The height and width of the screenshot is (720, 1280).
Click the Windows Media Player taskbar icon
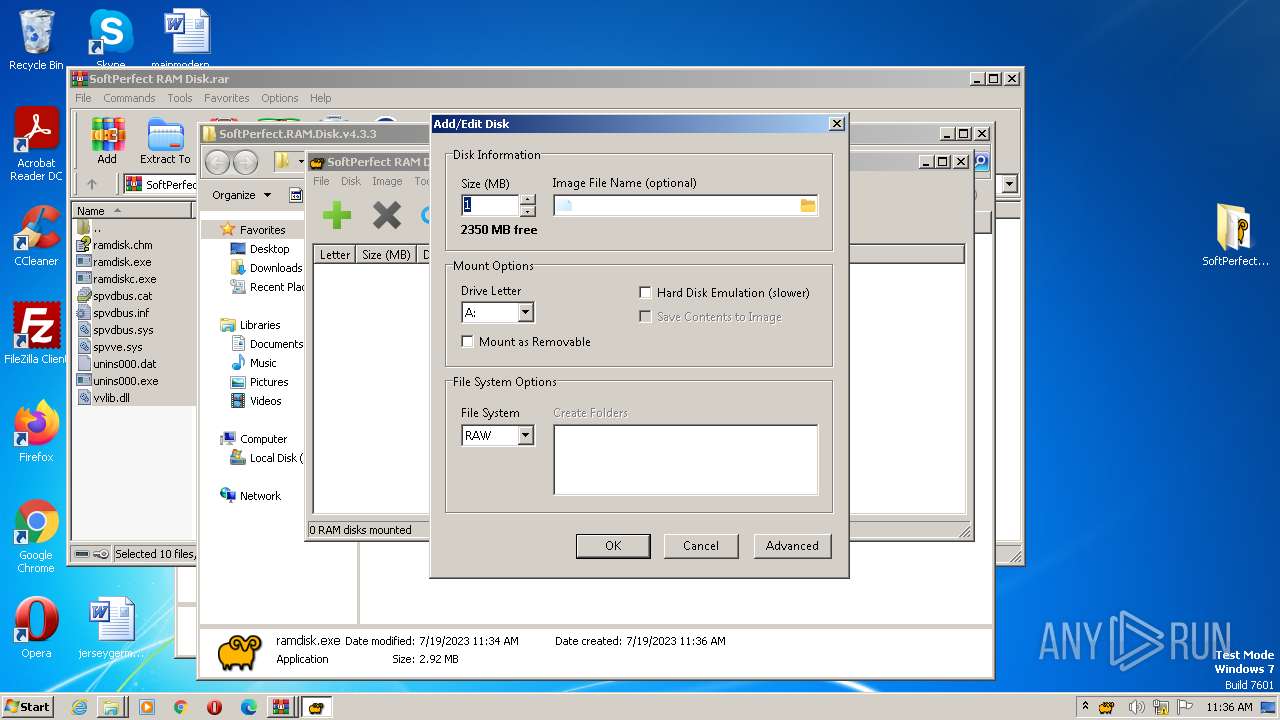pyautogui.click(x=147, y=707)
